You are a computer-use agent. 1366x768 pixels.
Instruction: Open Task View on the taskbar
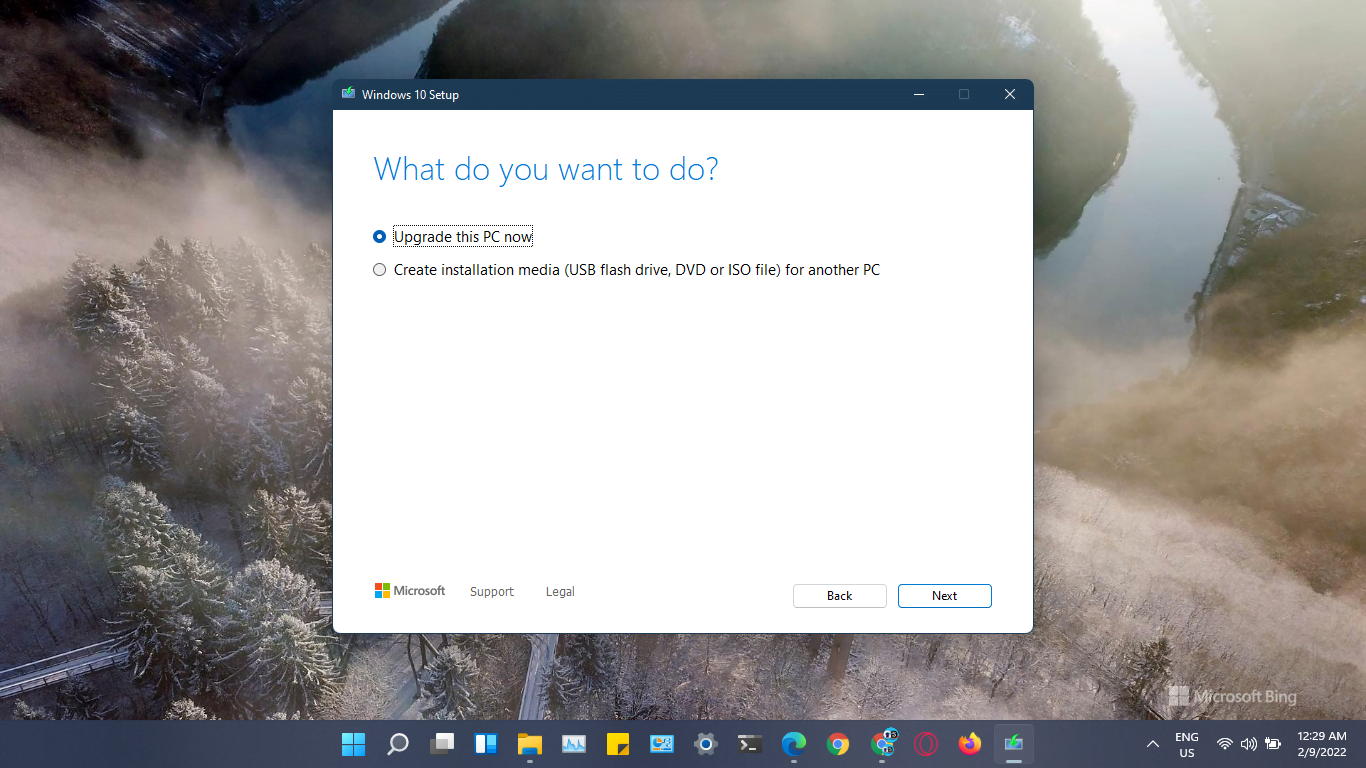(x=441, y=744)
